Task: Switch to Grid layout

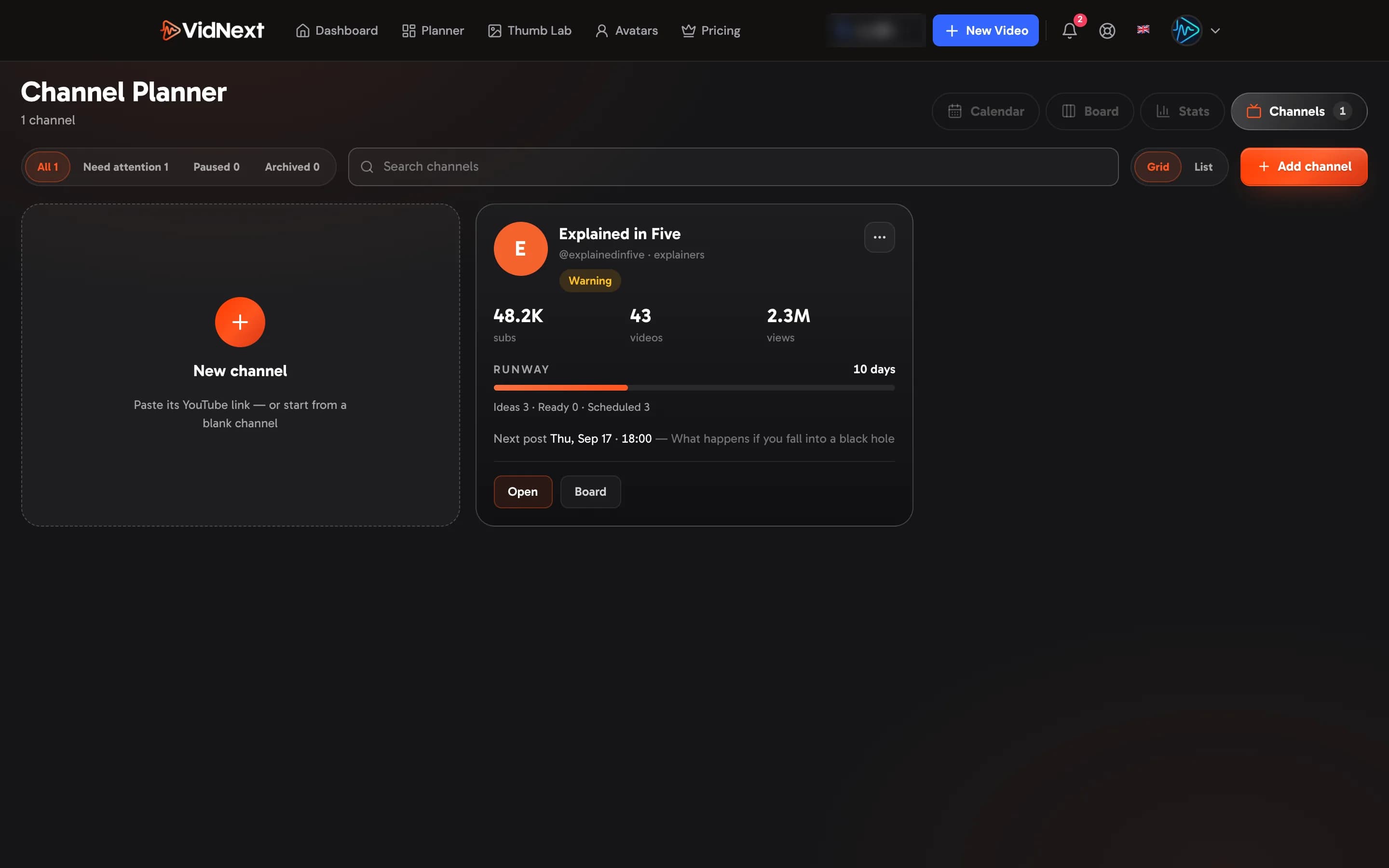Action: click(1157, 167)
